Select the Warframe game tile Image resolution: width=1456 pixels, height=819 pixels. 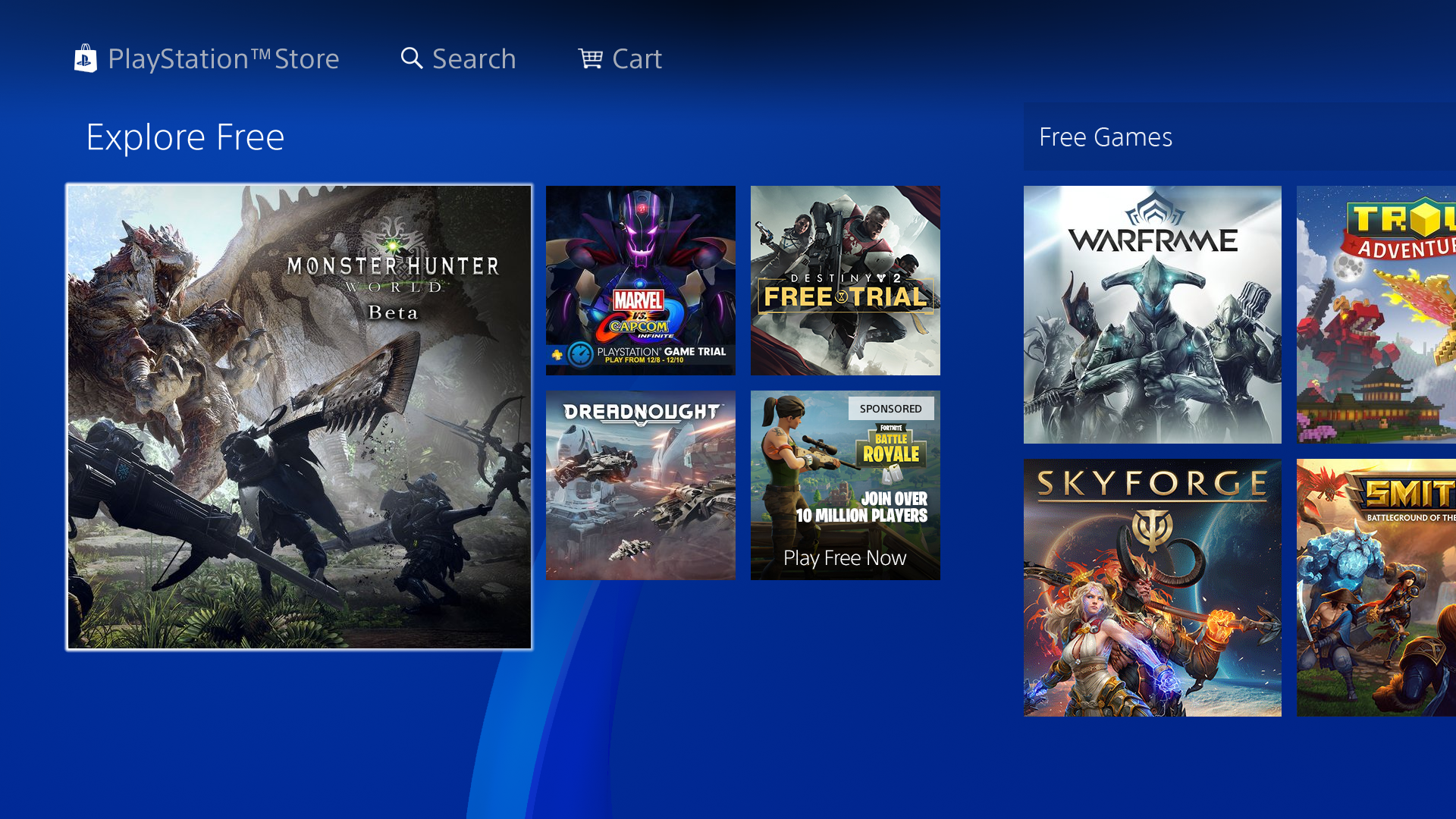coord(1153,315)
